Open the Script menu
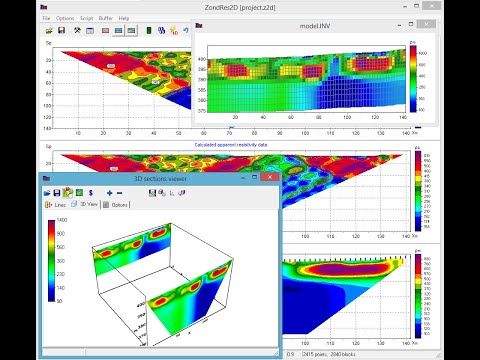The width and height of the screenshot is (480, 360). point(86,18)
